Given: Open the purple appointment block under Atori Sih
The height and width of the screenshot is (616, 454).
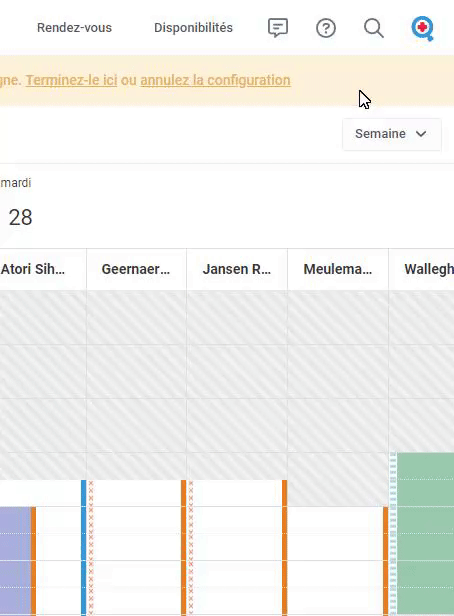Looking at the screenshot, I should (15, 561).
